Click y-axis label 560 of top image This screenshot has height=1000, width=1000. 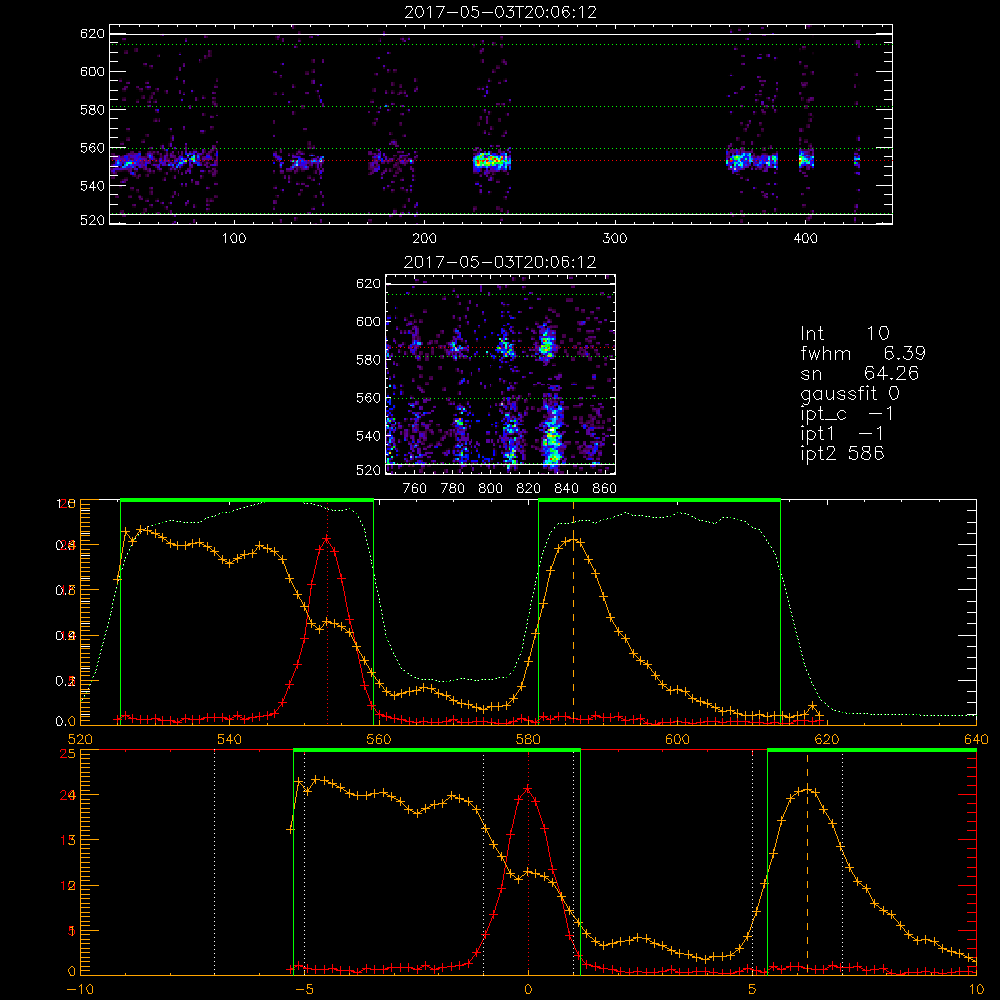92,148
